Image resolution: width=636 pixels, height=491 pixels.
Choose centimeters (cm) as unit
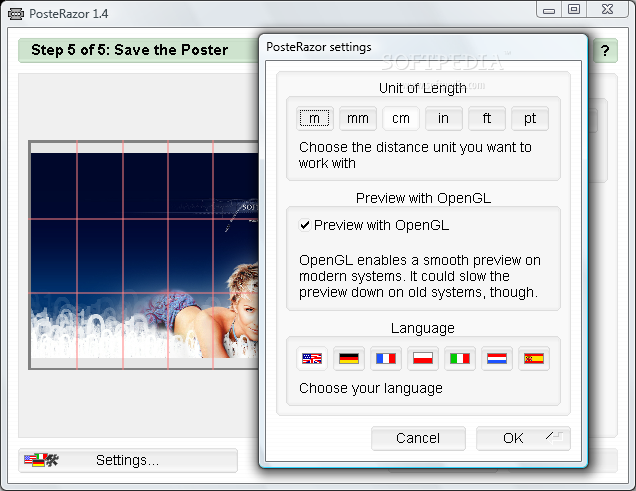[401, 118]
